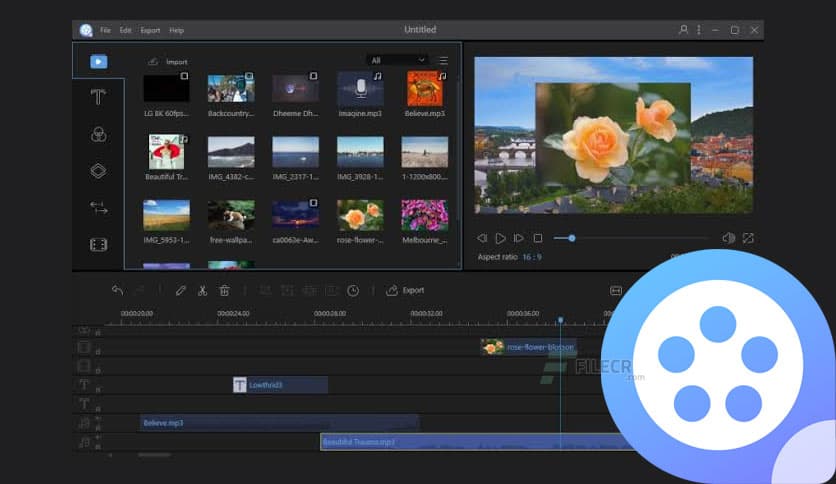836x484 pixels.
Task: Open the Filters panel icon in sidebar
Action: click(x=99, y=134)
